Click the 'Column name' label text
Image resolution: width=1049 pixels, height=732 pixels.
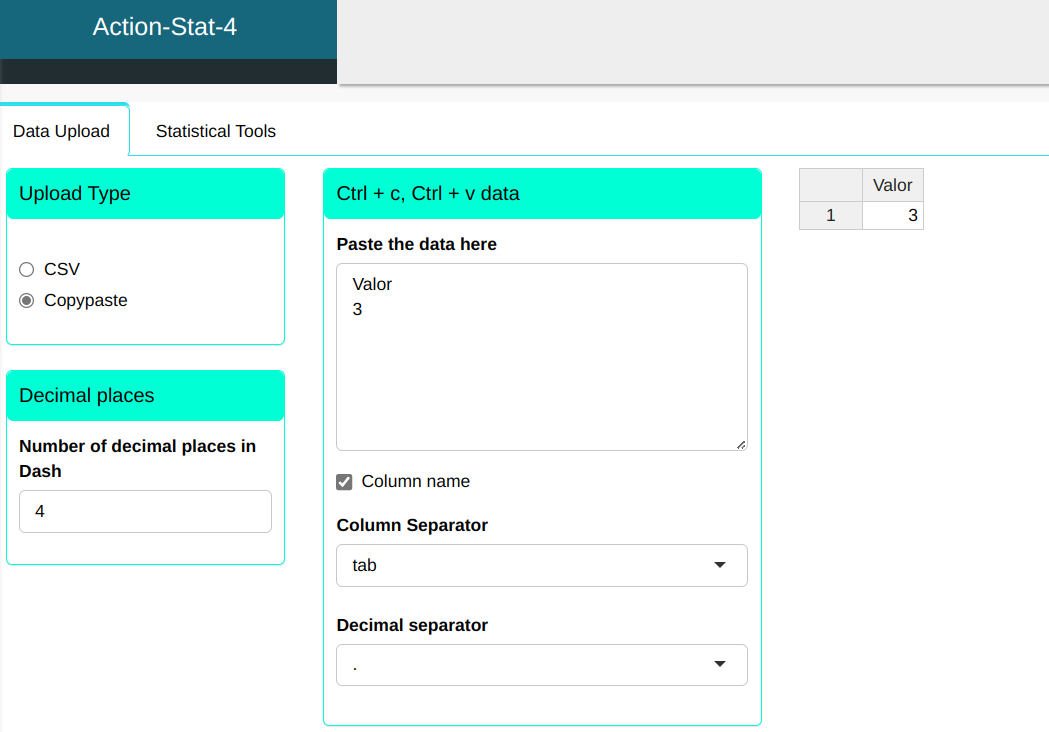click(x=415, y=481)
